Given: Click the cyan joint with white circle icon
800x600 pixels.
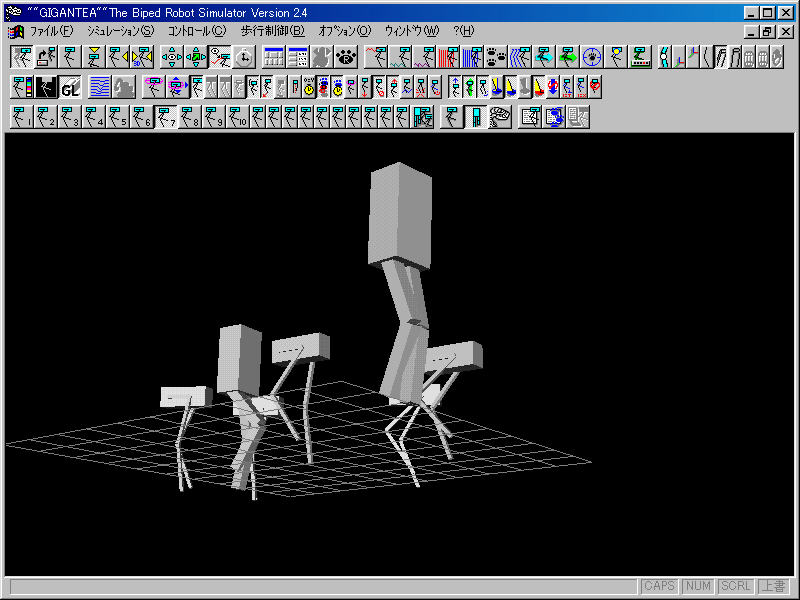Looking at the screenshot, I should point(665,57).
